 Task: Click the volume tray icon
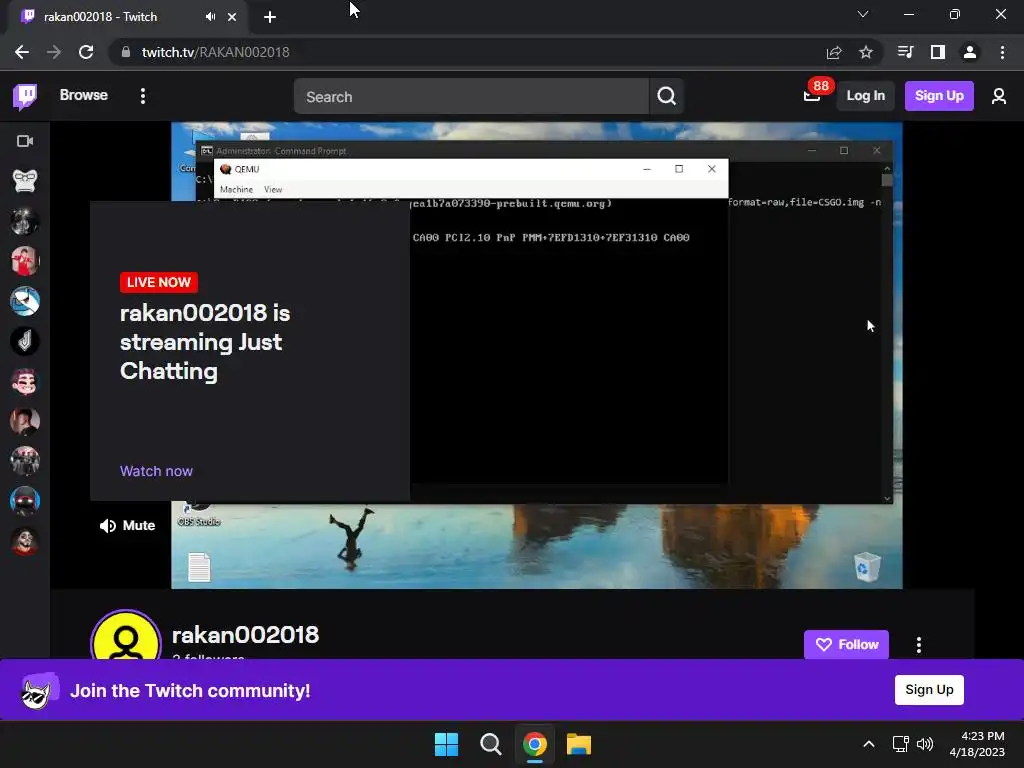tap(925, 744)
